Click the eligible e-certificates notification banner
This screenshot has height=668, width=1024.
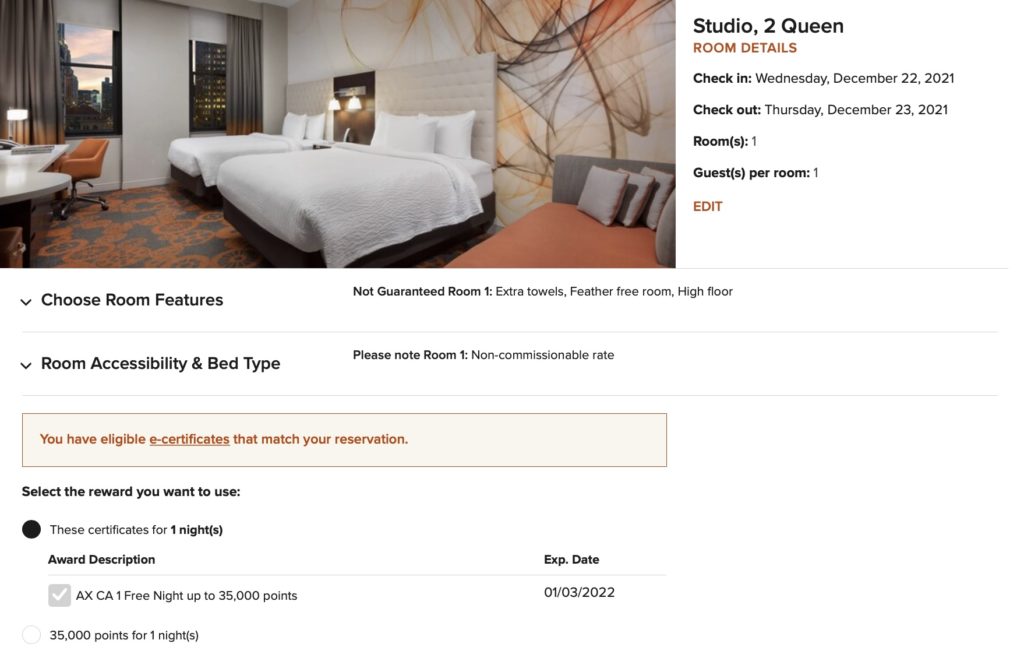coord(344,439)
